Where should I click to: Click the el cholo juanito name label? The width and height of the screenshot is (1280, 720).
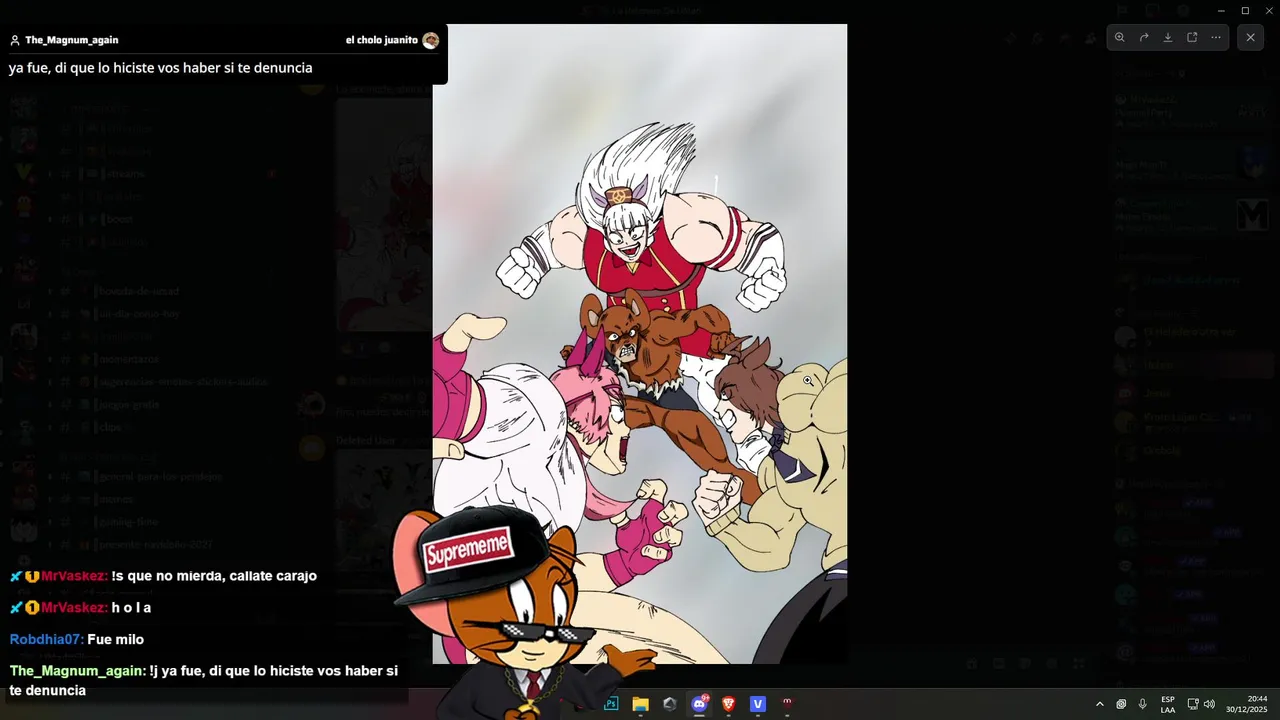pyautogui.click(x=382, y=40)
